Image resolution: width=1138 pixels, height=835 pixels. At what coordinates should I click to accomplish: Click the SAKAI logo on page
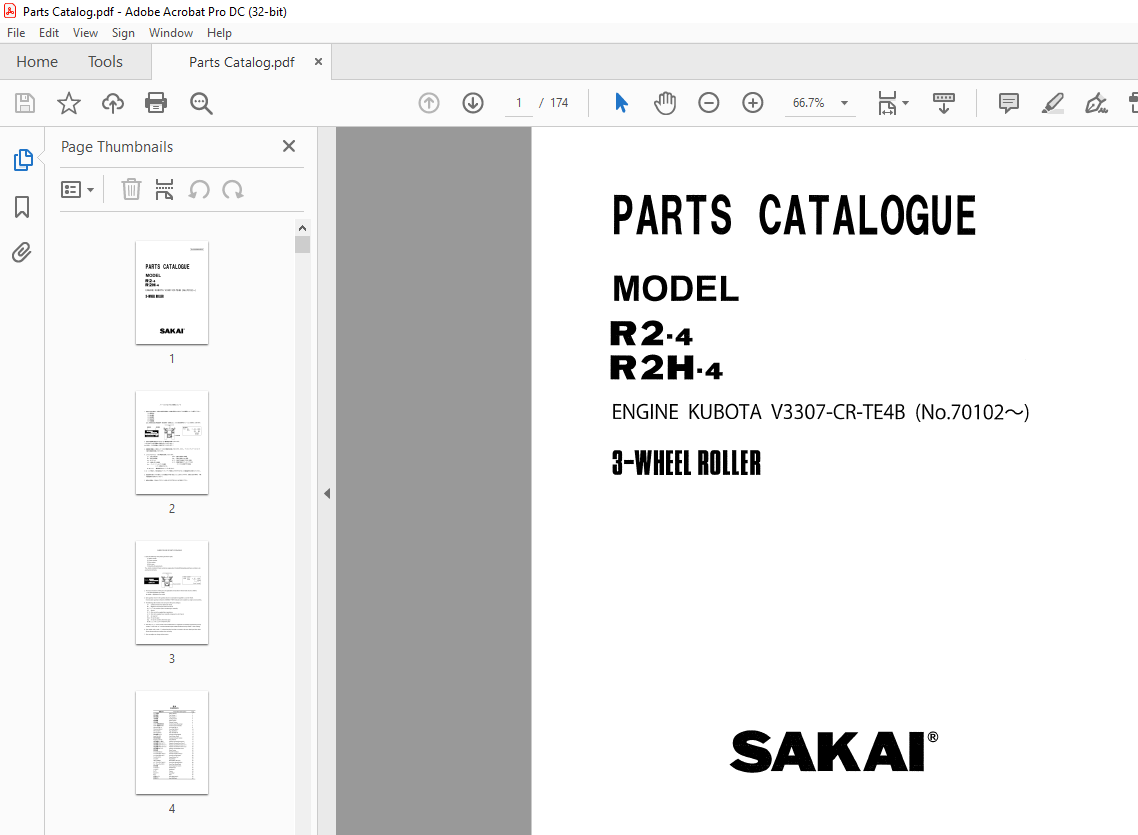(x=833, y=752)
